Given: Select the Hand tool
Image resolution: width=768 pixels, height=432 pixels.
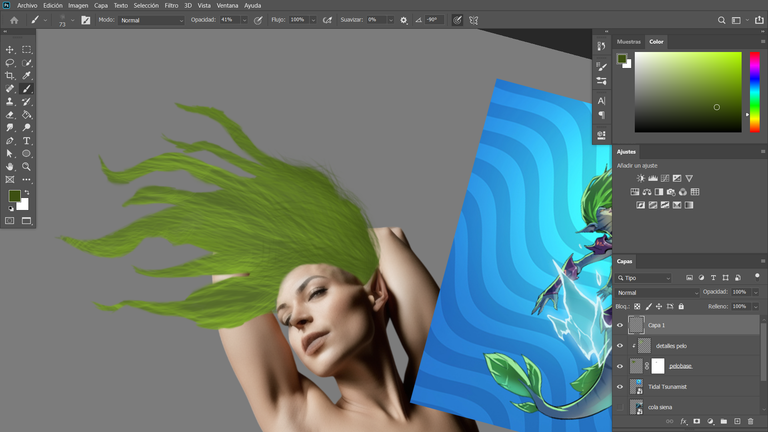Looking at the screenshot, I should [10, 167].
